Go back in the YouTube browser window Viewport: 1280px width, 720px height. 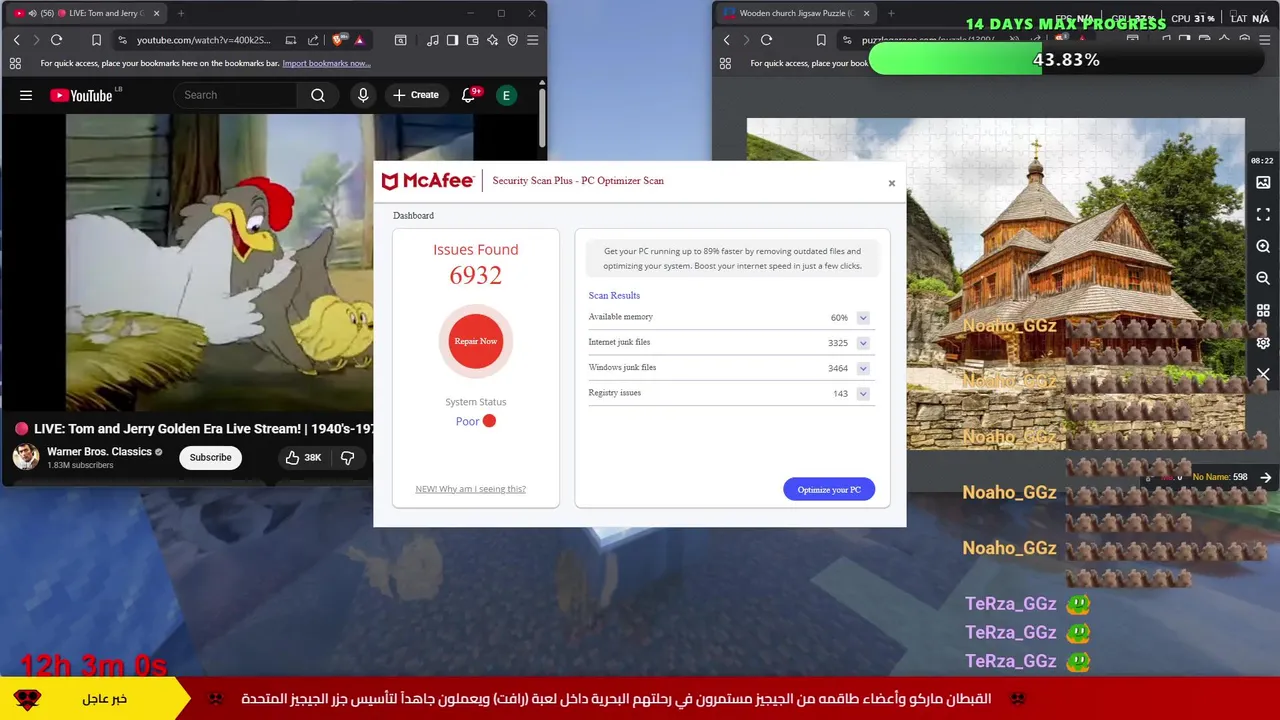[x=16, y=40]
